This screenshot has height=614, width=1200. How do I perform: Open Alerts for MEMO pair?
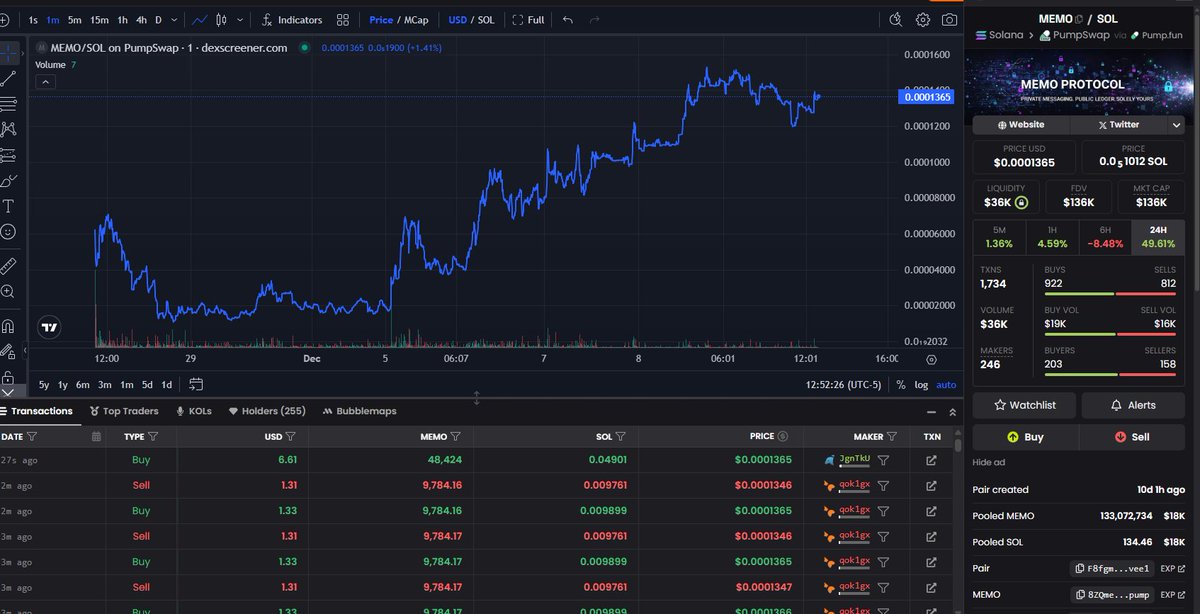(1132, 405)
